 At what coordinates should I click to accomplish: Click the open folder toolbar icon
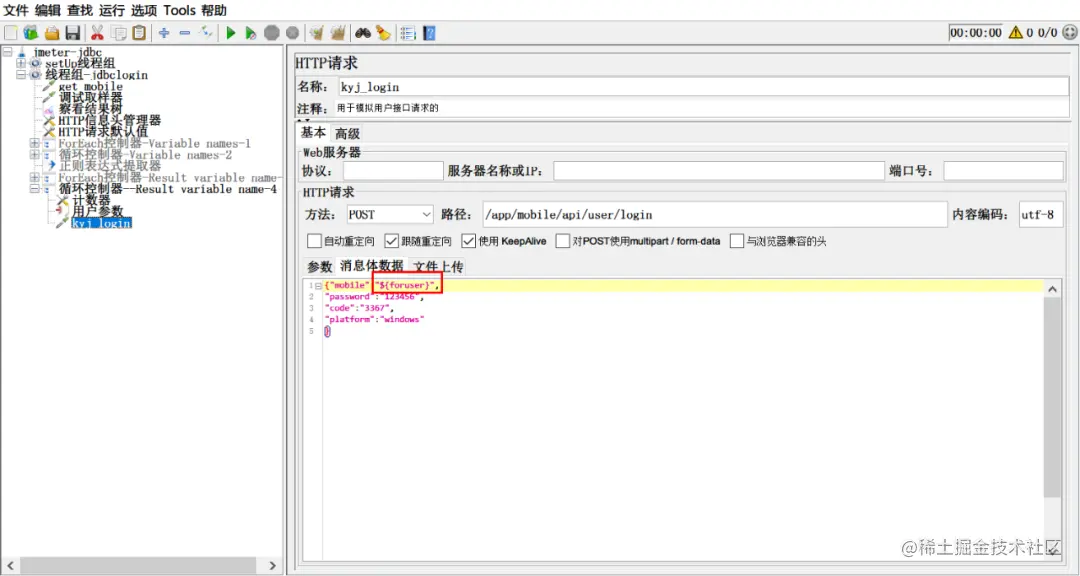pos(52,32)
